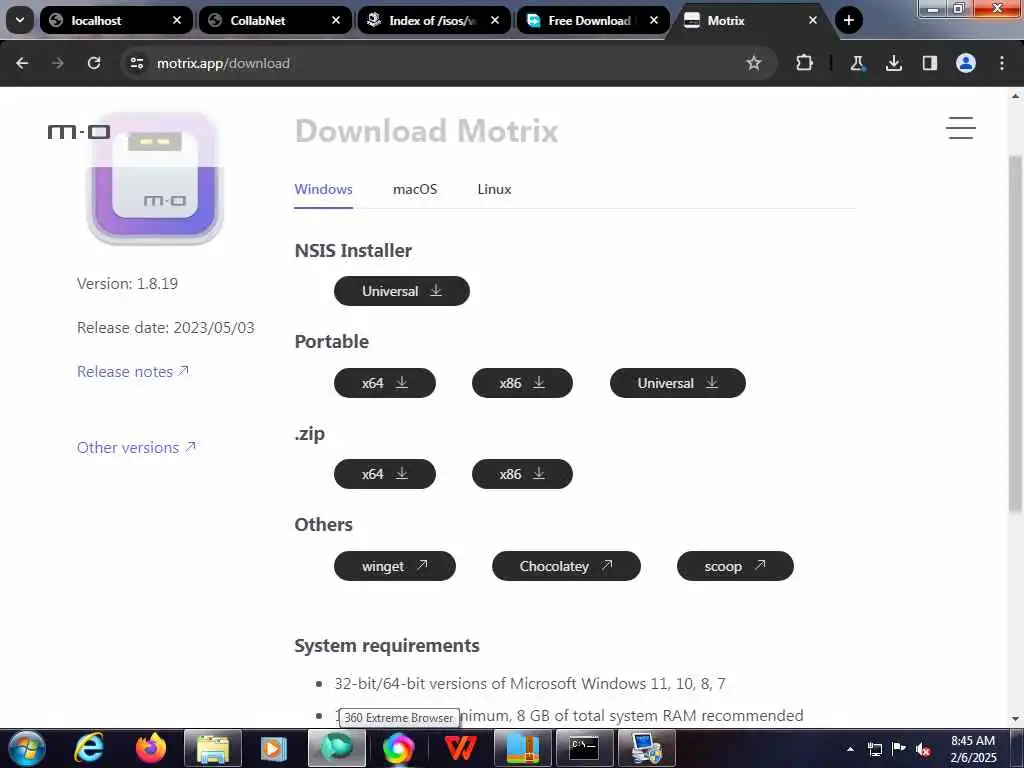The image size is (1024, 768).
Task: Select the Linux platform tab
Action: tap(494, 189)
